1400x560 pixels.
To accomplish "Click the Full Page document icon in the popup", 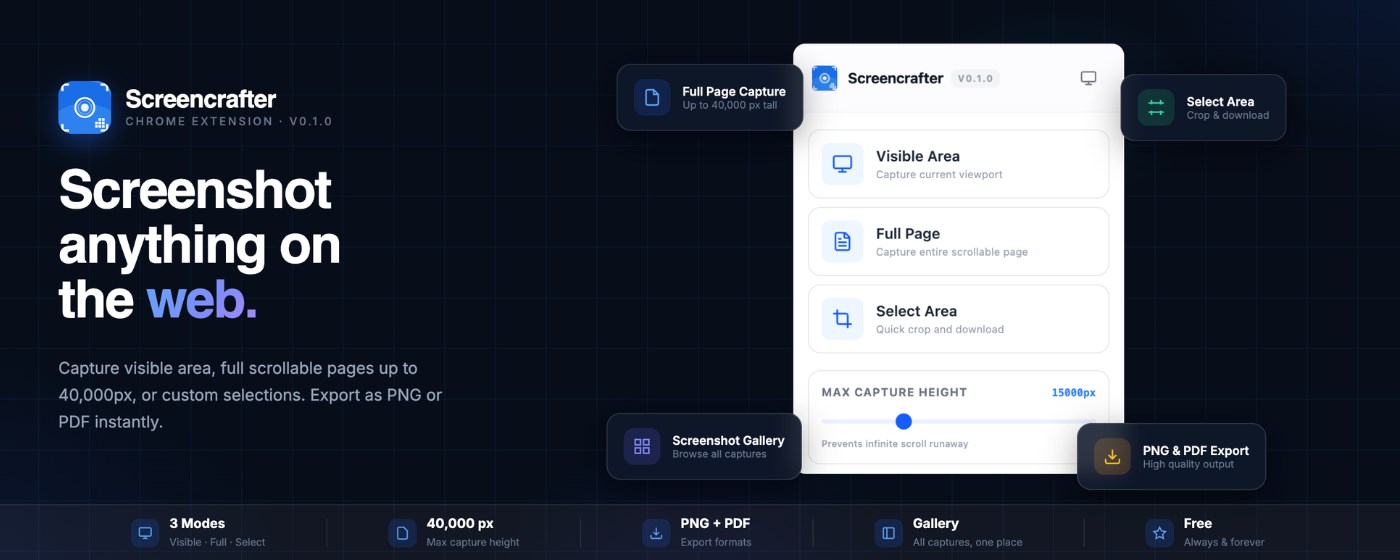I will click(x=843, y=241).
